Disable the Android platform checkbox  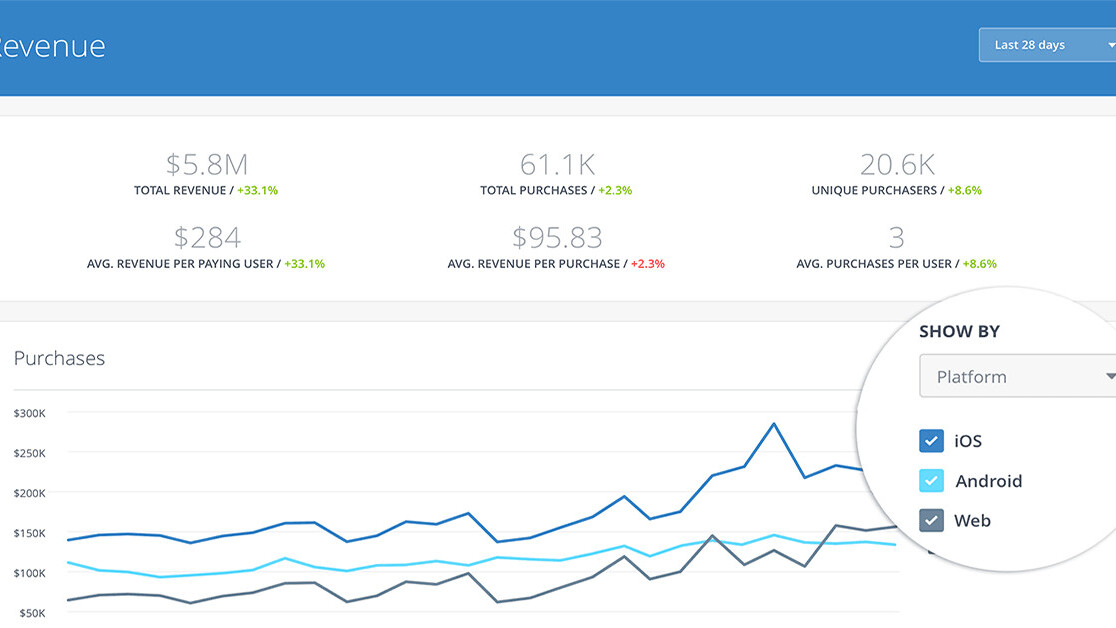931,480
